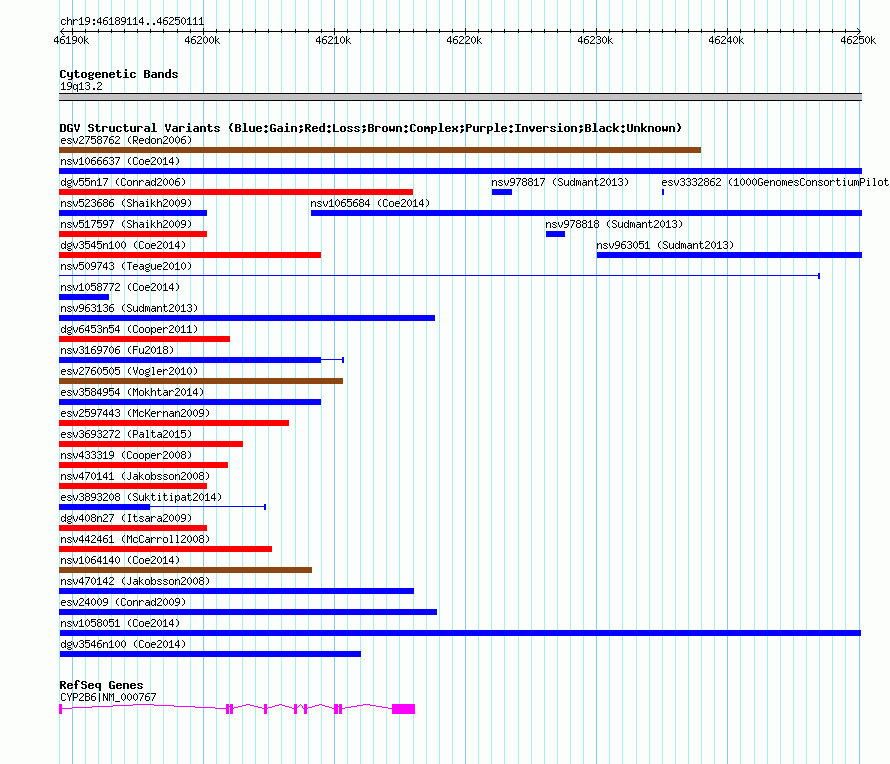Open CYP2B6|NM_000767 gene label
This screenshot has height=764, width=890.
[108, 697]
